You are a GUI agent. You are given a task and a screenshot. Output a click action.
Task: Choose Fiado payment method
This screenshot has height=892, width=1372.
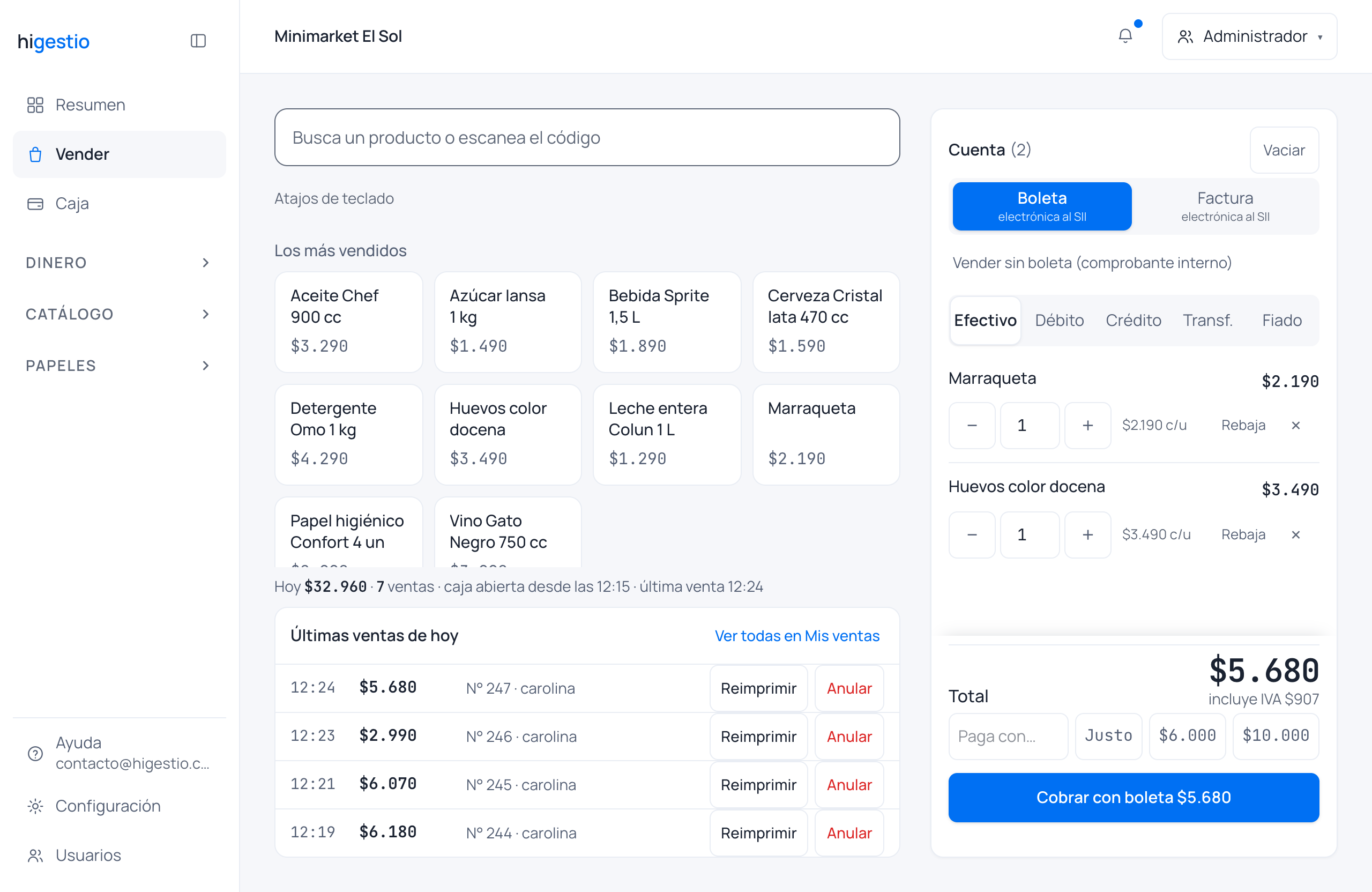[x=1281, y=321]
